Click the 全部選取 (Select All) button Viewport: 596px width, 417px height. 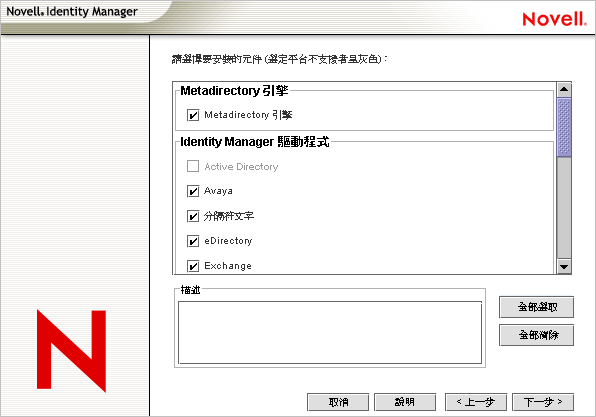tap(536, 307)
